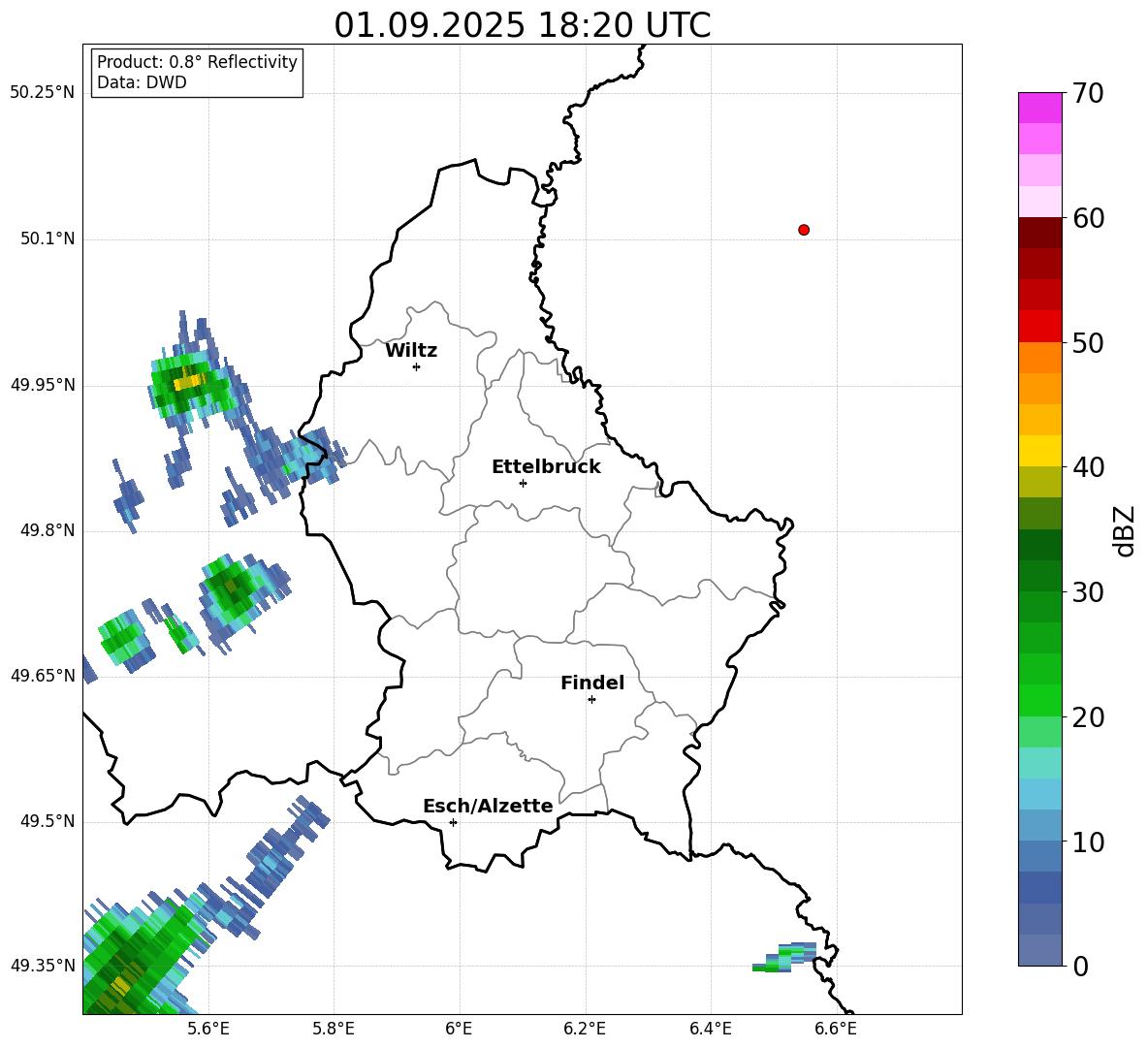Click the red radar site dot
The width and height of the screenshot is (1148, 1048).
click(x=803, y=230)
